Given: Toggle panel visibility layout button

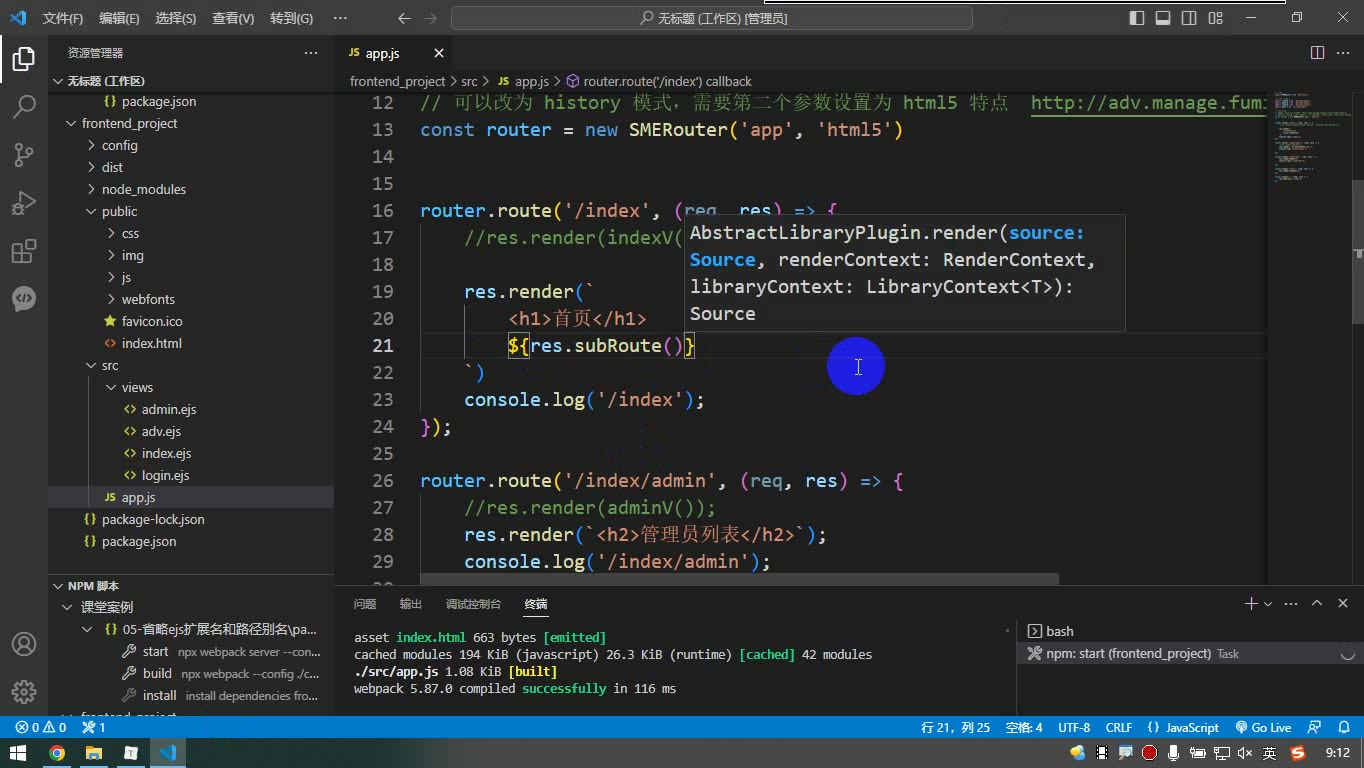Looking at the screenshot, I should click(x=1163, y=18).
